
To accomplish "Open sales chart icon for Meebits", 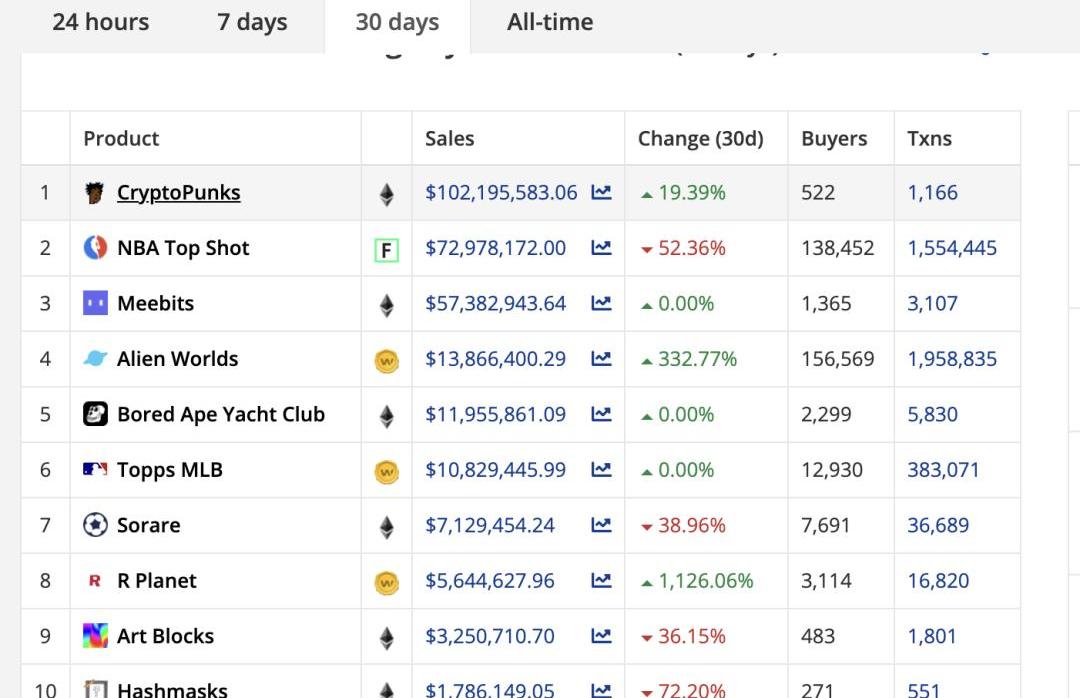I will pos(601,303).
